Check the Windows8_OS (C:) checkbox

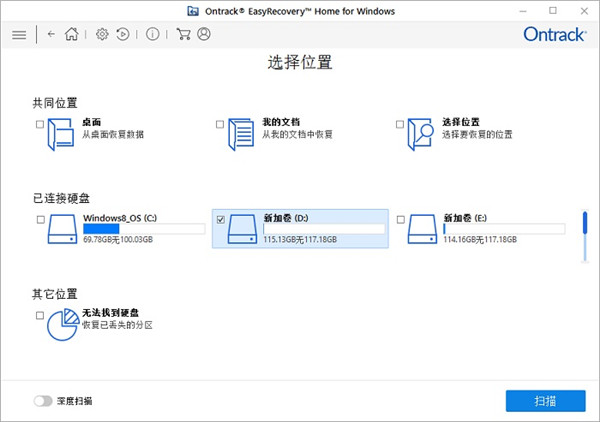pyautogui.click(x=41, y=220)
